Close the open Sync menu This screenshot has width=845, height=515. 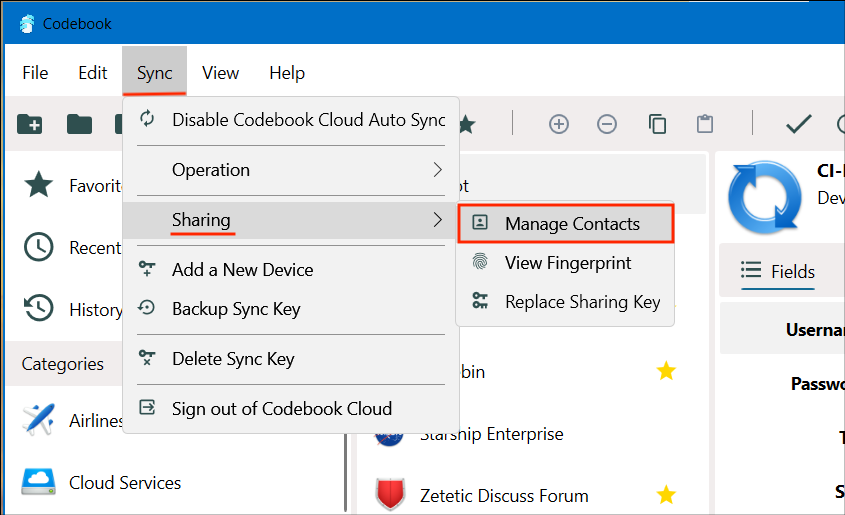[x=155, y=73]
